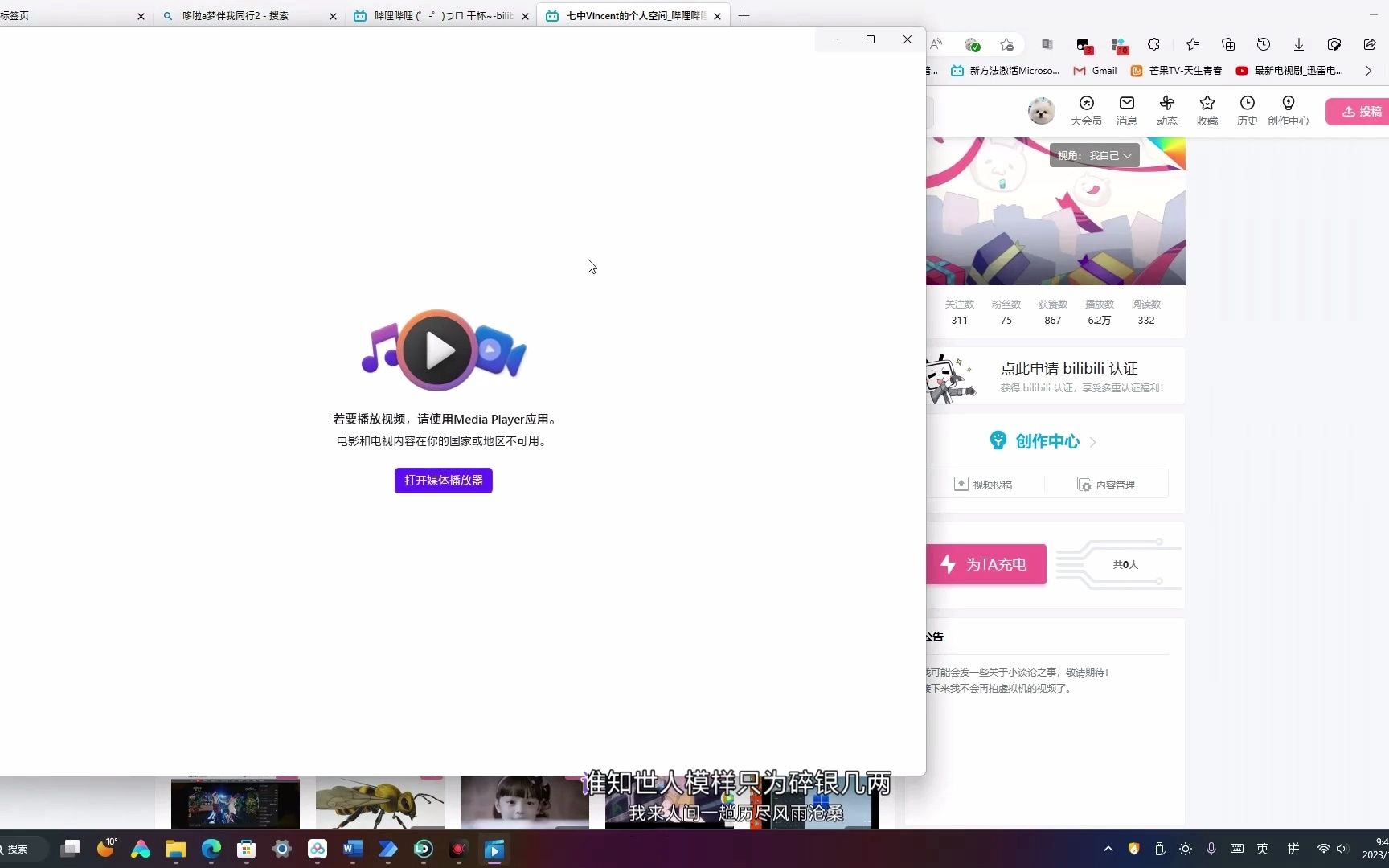Screen dimensions: 1389x868
Task: Open the 视角：我自己 viewpoint dropdown
Action: (1093, 155)
